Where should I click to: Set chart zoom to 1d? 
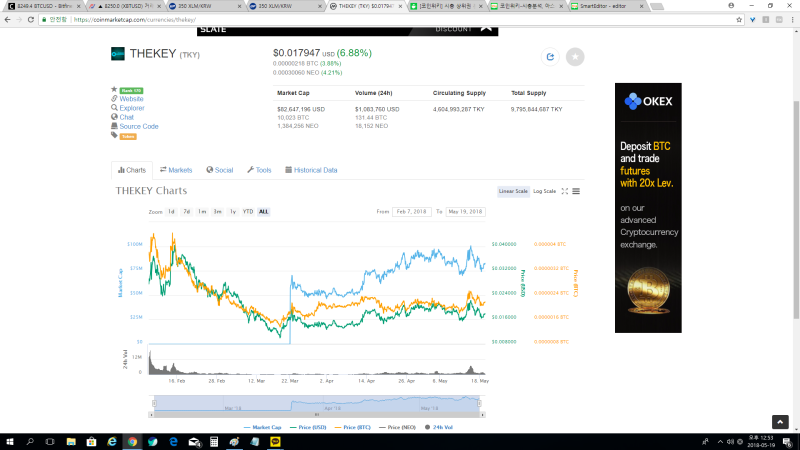coord(171,212)
